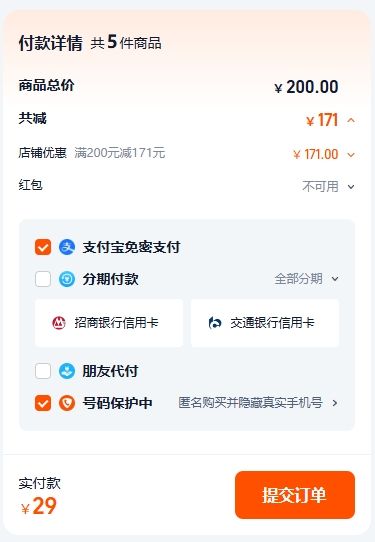The image size is (375, 542).
Task: Expand the 店铺优惠 ¥171.00 dropdown
Action: [351, 155]
